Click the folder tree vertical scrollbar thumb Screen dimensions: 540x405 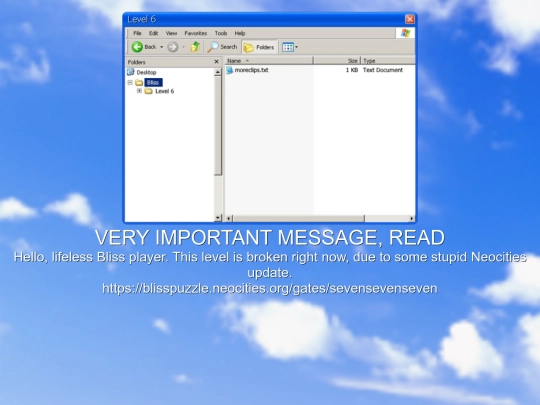[218, 126]
